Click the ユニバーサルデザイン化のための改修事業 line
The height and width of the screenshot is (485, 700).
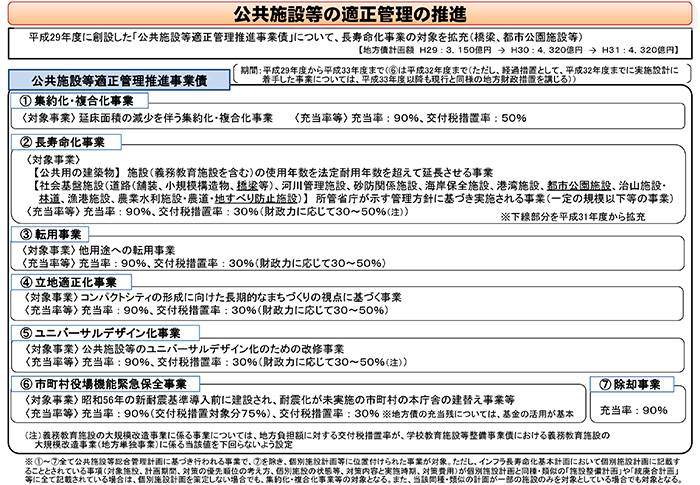pos(183,349)
